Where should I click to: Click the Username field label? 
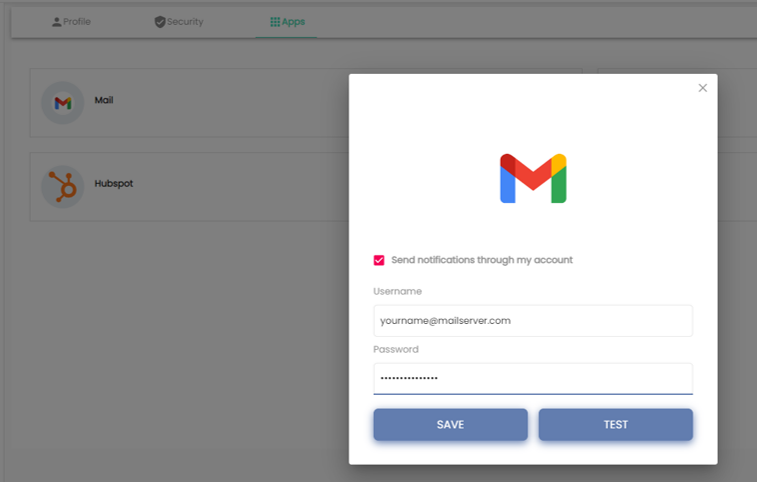tap(398, 291)
